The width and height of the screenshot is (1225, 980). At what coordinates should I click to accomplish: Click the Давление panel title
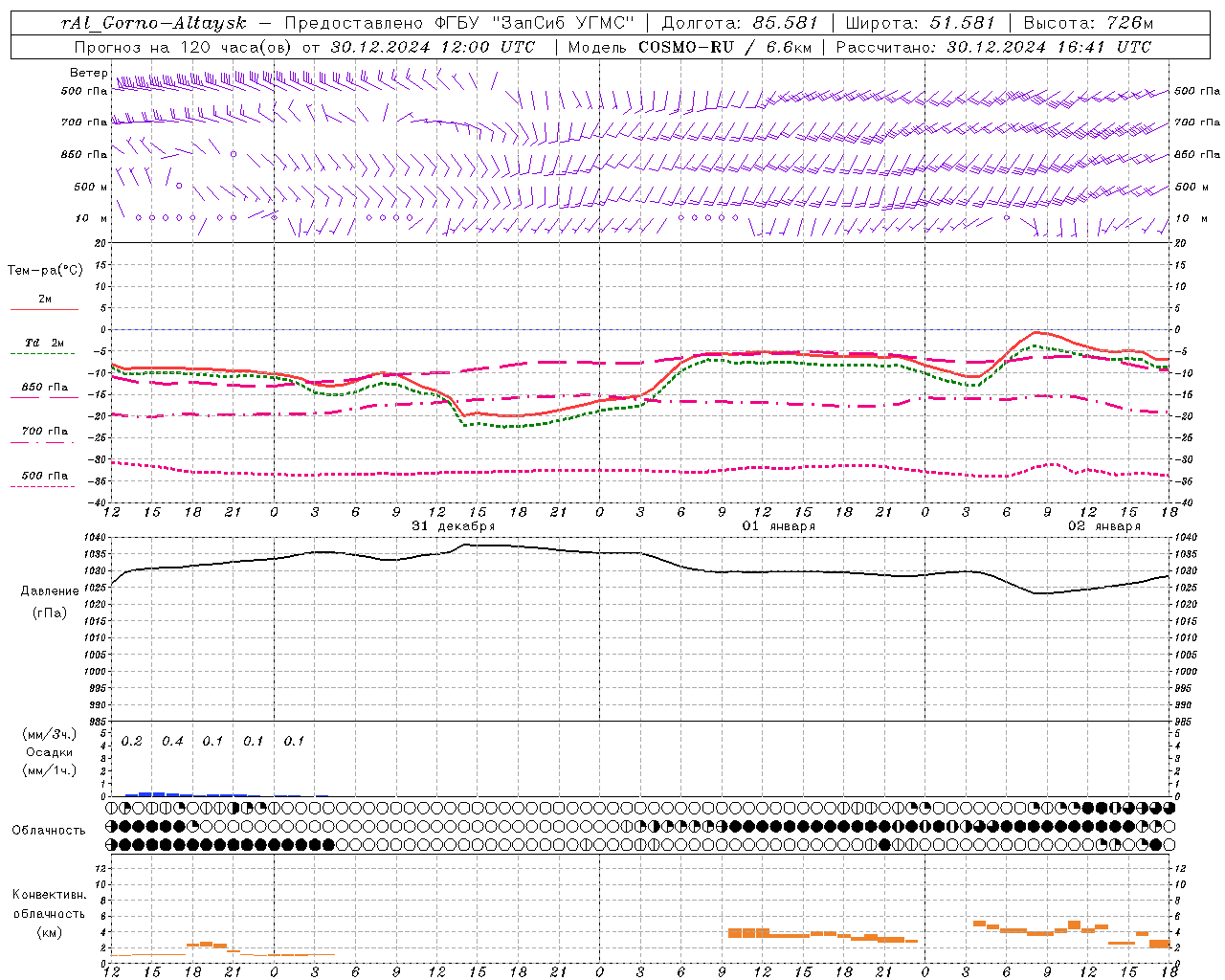pos(50,591)
